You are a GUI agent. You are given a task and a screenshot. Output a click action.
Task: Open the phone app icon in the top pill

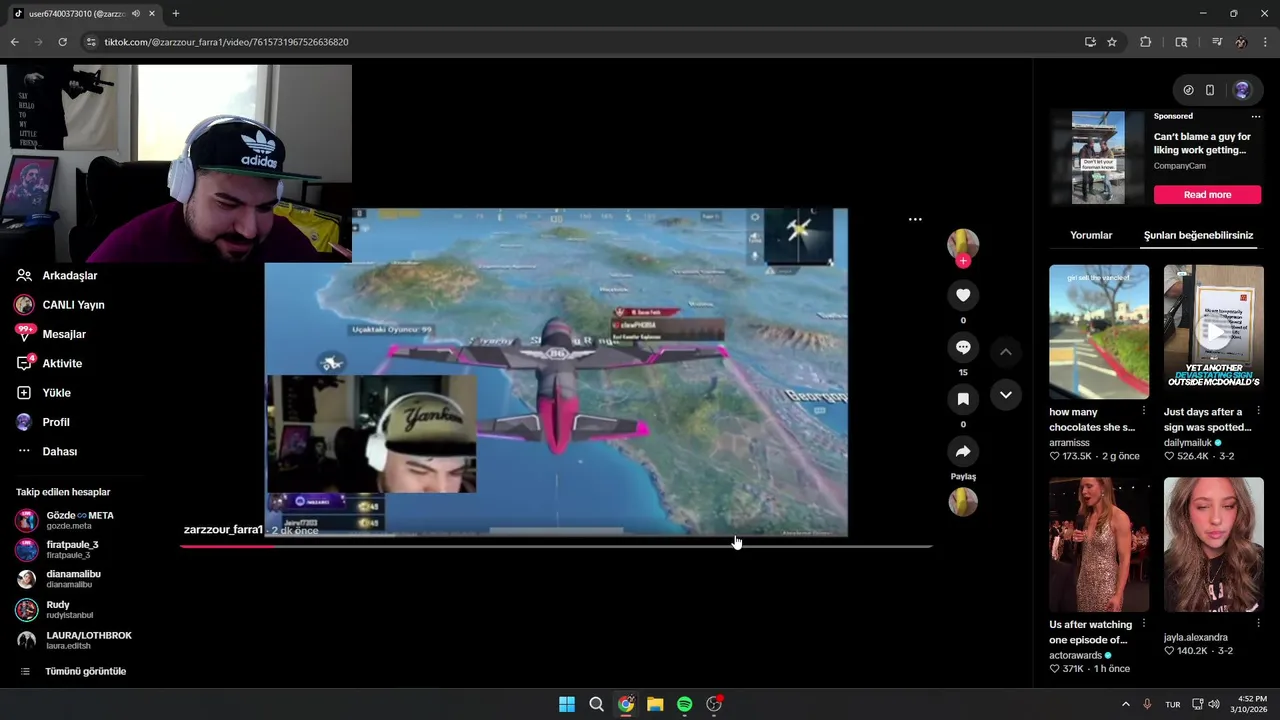(1210, 90)
